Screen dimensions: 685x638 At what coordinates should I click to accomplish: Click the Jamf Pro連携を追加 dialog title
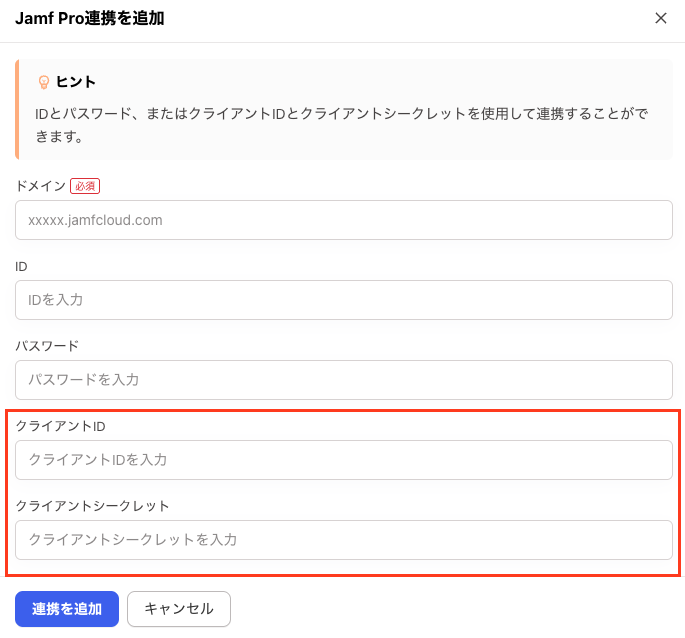click(x=90, y=18)
